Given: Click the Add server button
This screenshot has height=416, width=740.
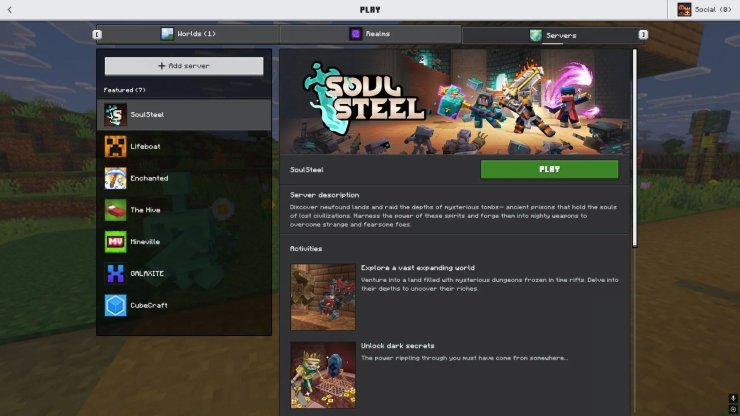Looking at the screenshot, I should pos(184,66).
